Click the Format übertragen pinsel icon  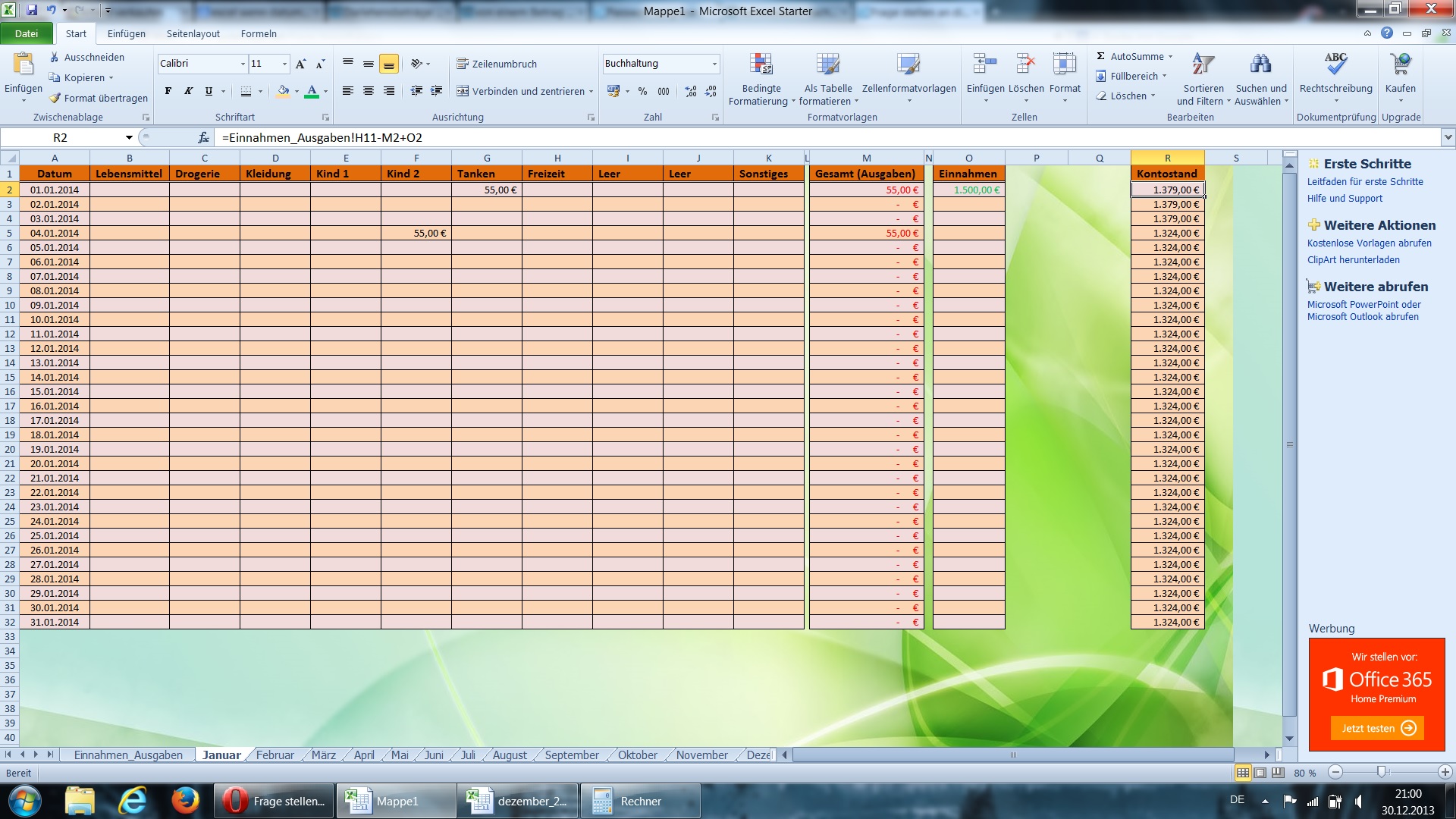click(x=54, y=98)
